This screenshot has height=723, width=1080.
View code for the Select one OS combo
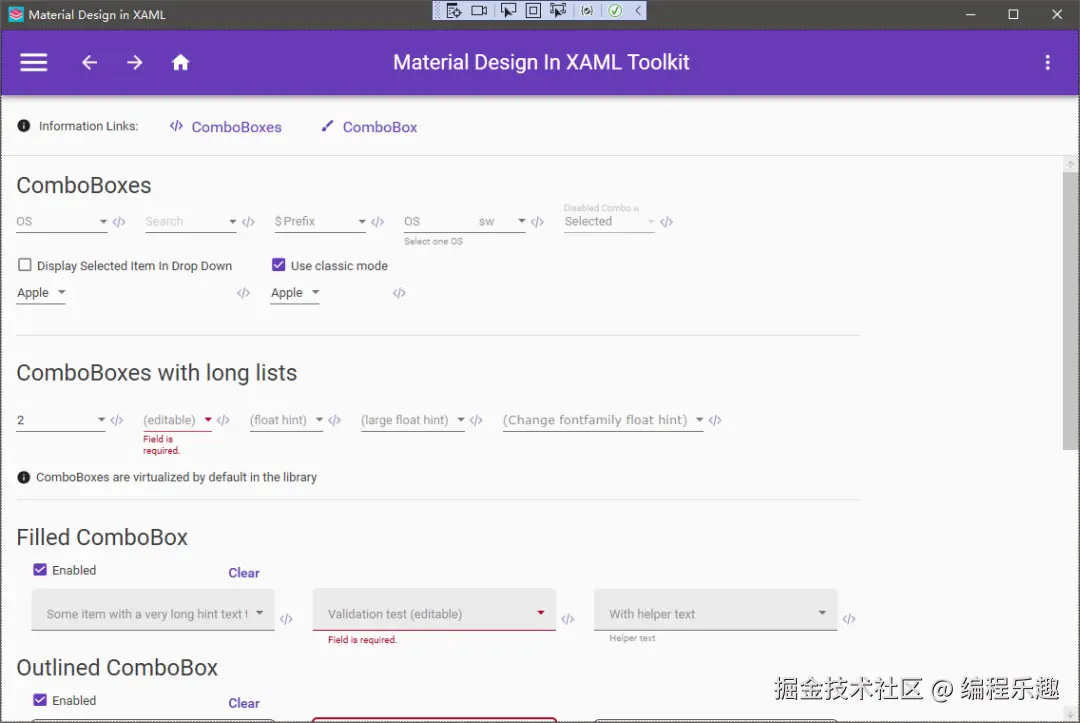(x=537, y=222)
